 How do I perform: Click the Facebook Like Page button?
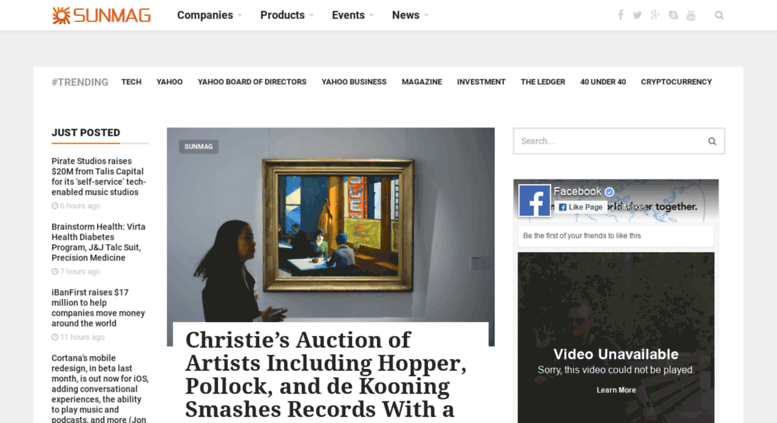coord(580,207)
